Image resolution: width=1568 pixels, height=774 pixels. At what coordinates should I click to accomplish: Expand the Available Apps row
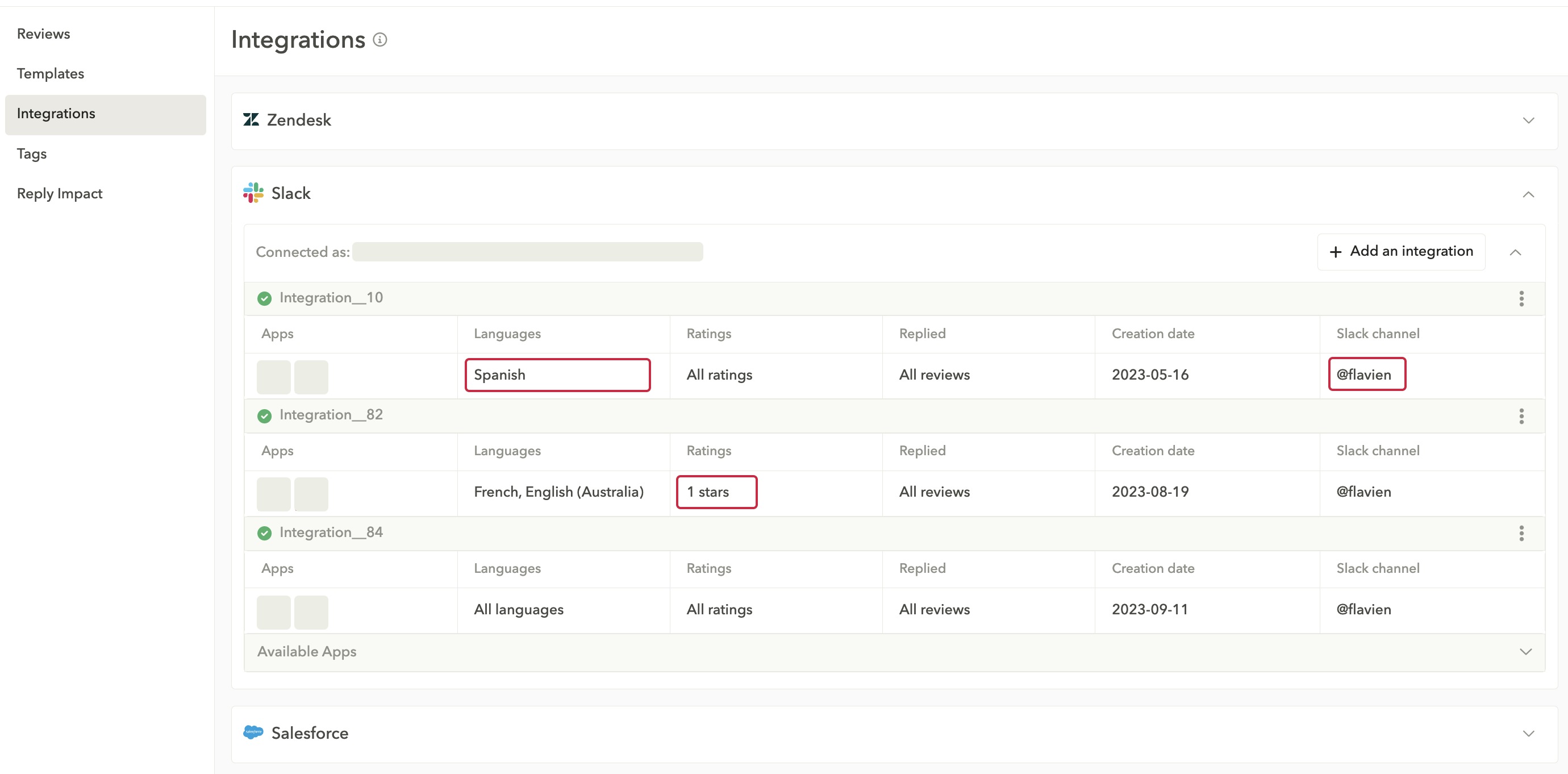[1525, 652]
